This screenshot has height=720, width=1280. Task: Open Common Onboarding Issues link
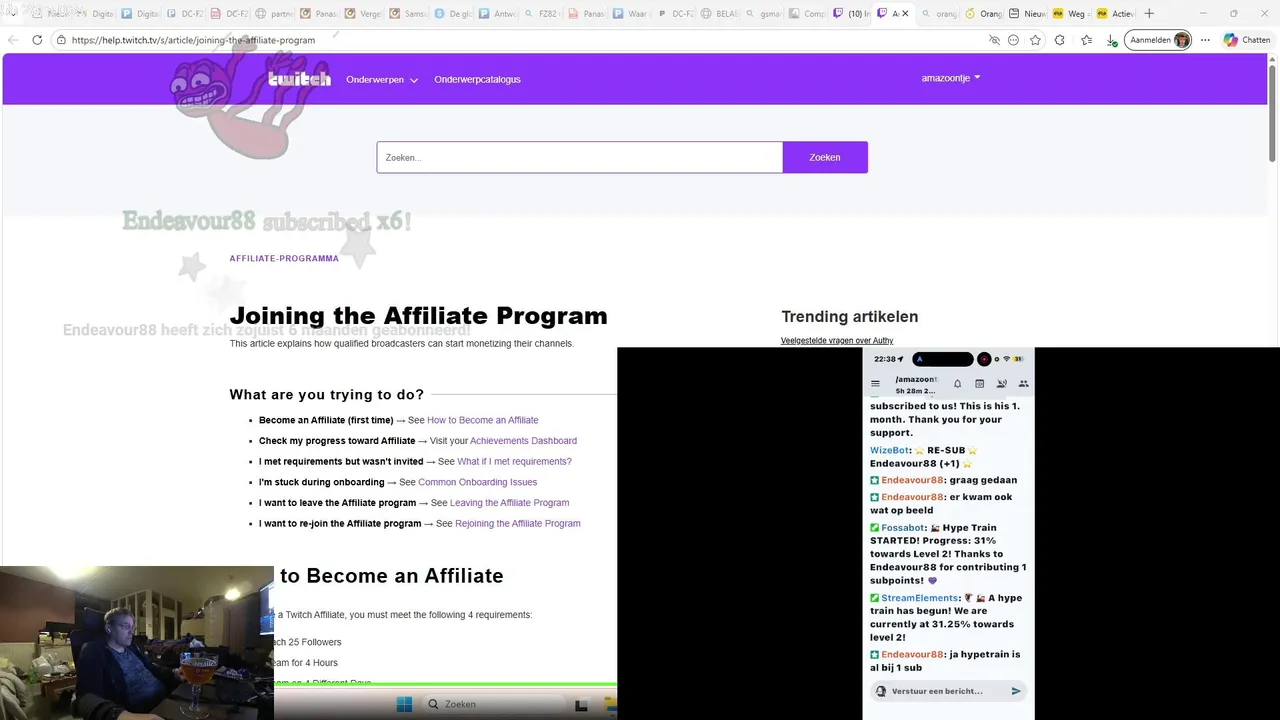click(x=477, y=482)
